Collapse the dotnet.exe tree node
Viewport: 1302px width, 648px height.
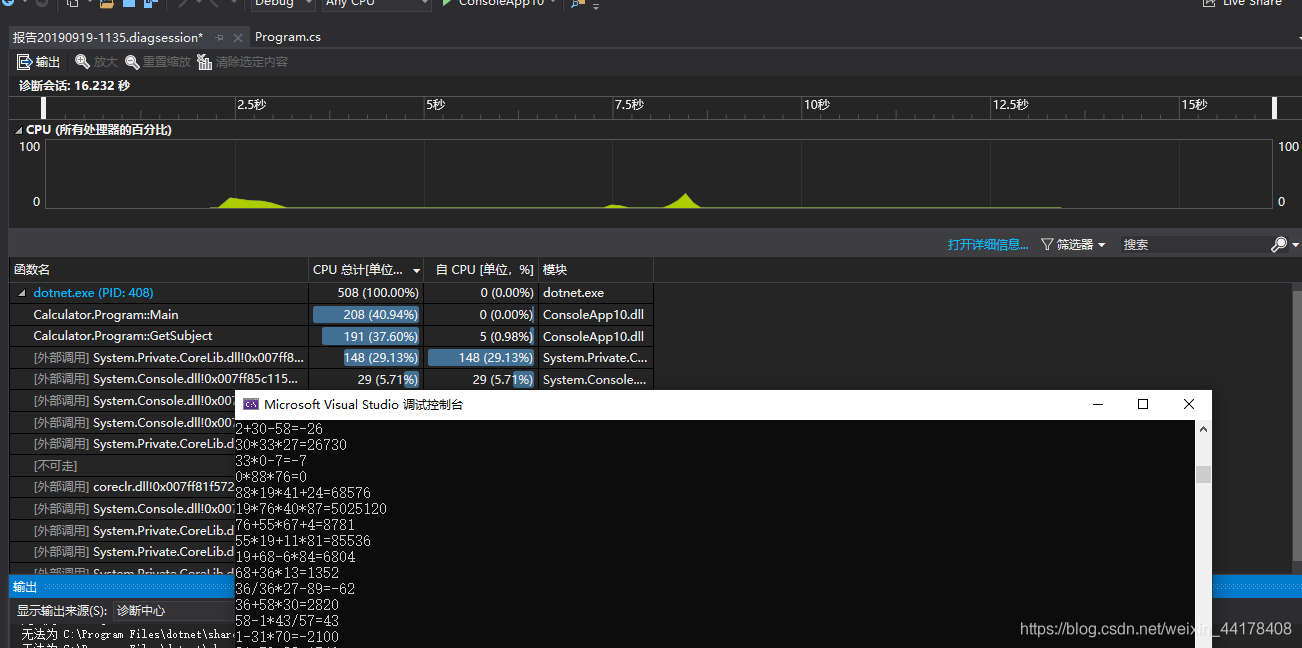pos(22,293)
